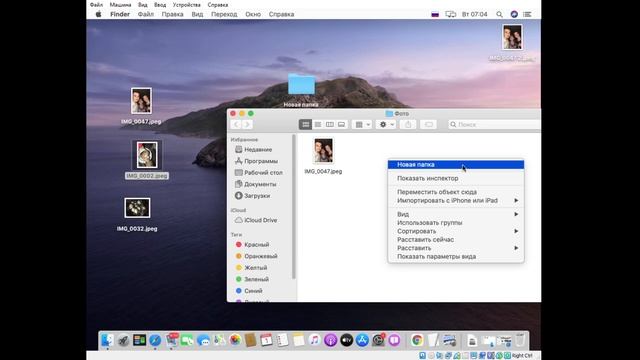Screen dimensions: 640x360
Task: Open Spotlight magnifier in menu bar
Action: point(499,14)
